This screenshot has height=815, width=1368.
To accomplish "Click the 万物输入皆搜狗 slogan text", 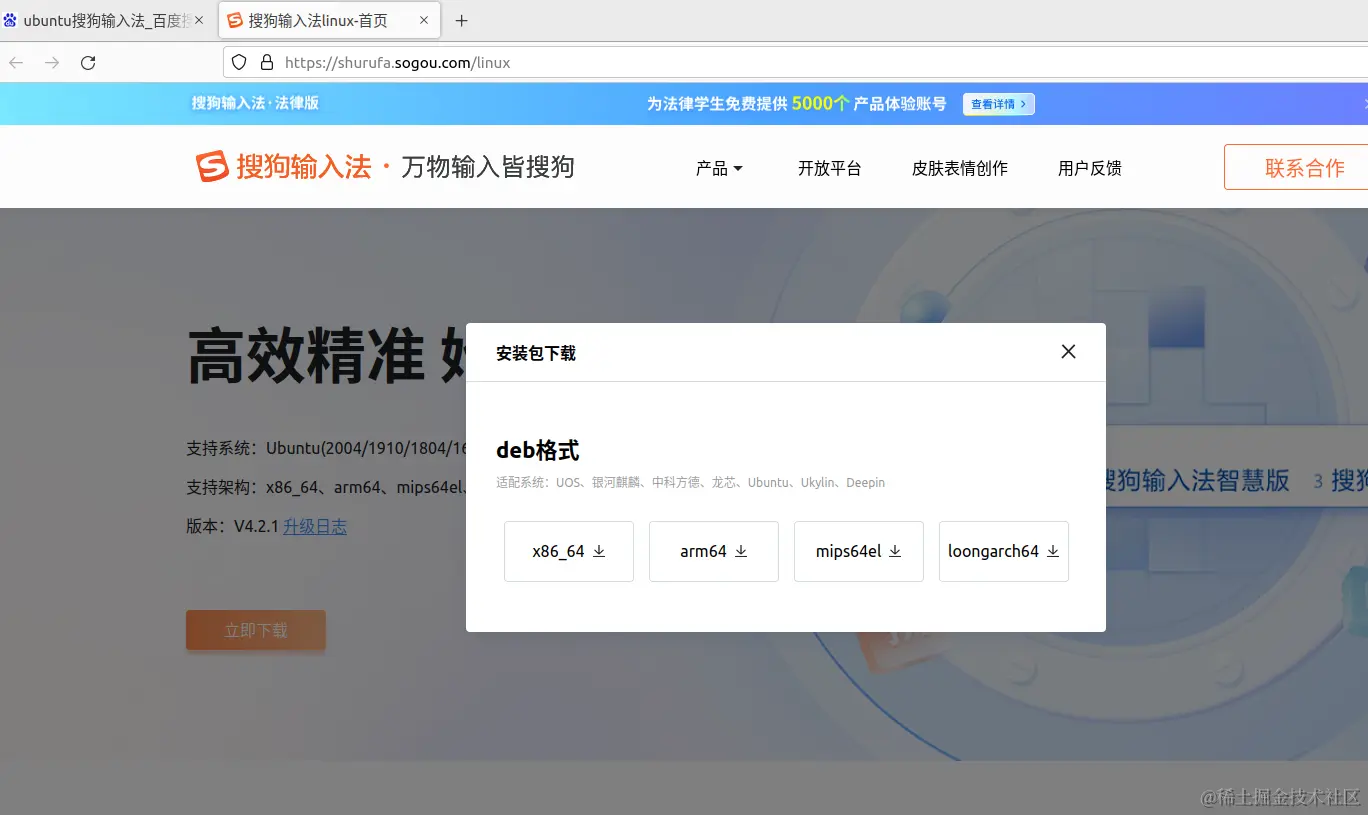I will 487,167.
